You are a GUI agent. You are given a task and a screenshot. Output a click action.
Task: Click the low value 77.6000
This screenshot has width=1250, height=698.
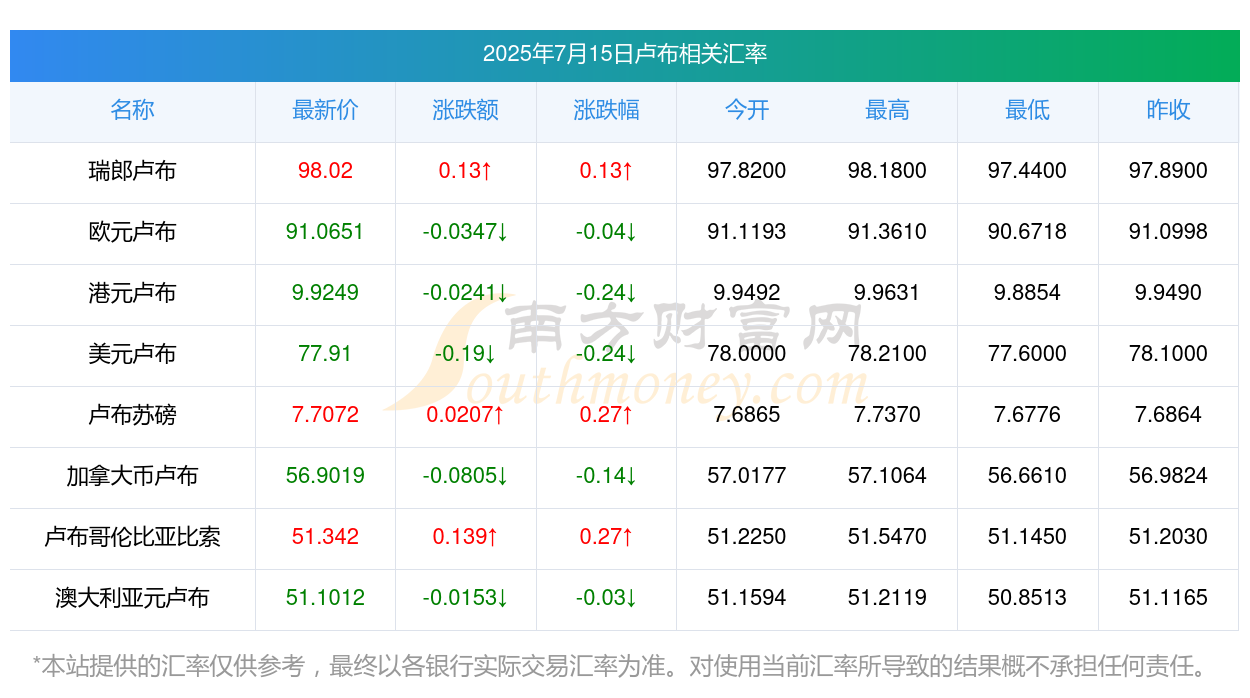[x=1027, y=354]
